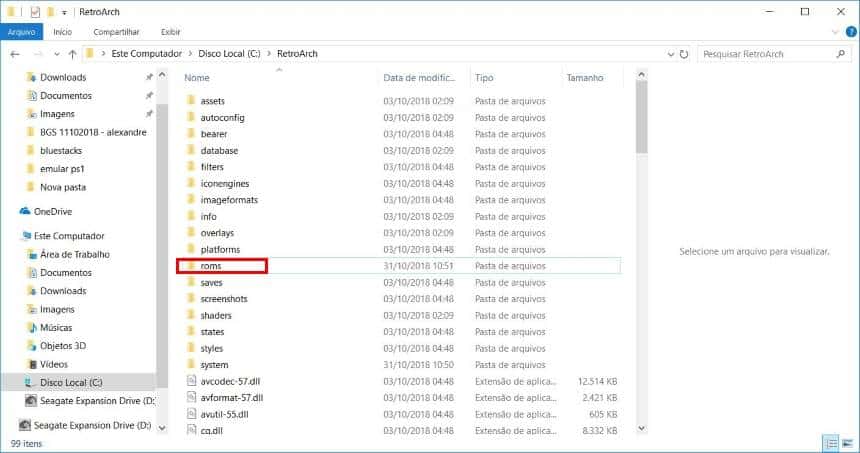860x453 pixels.
Task: Open recent locations dropdown arrow
Action: (56, 54)
